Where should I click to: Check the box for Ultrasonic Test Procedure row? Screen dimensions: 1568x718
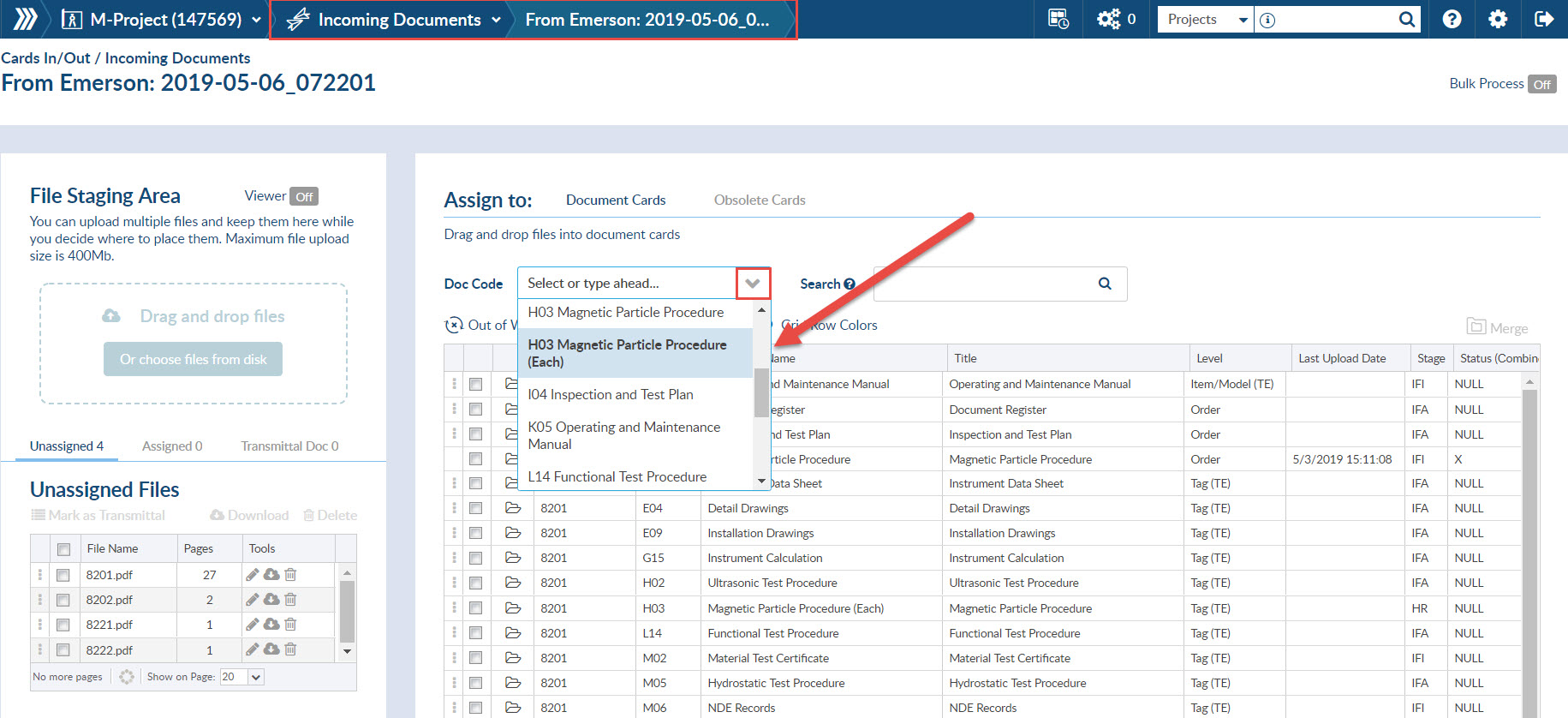475,583
